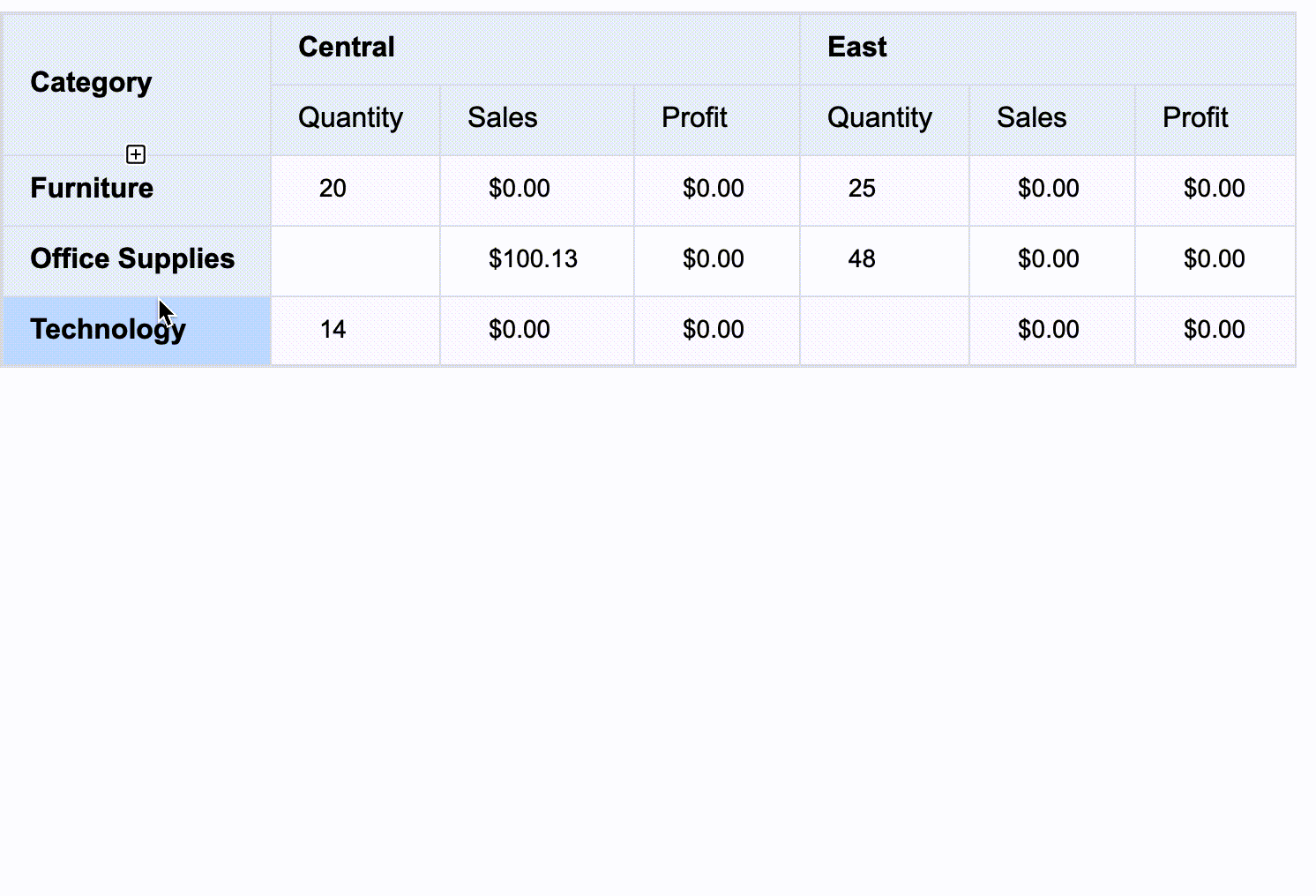Select the Furniture row header
This screenshot has width=1316, height=896.
point(92,189)
